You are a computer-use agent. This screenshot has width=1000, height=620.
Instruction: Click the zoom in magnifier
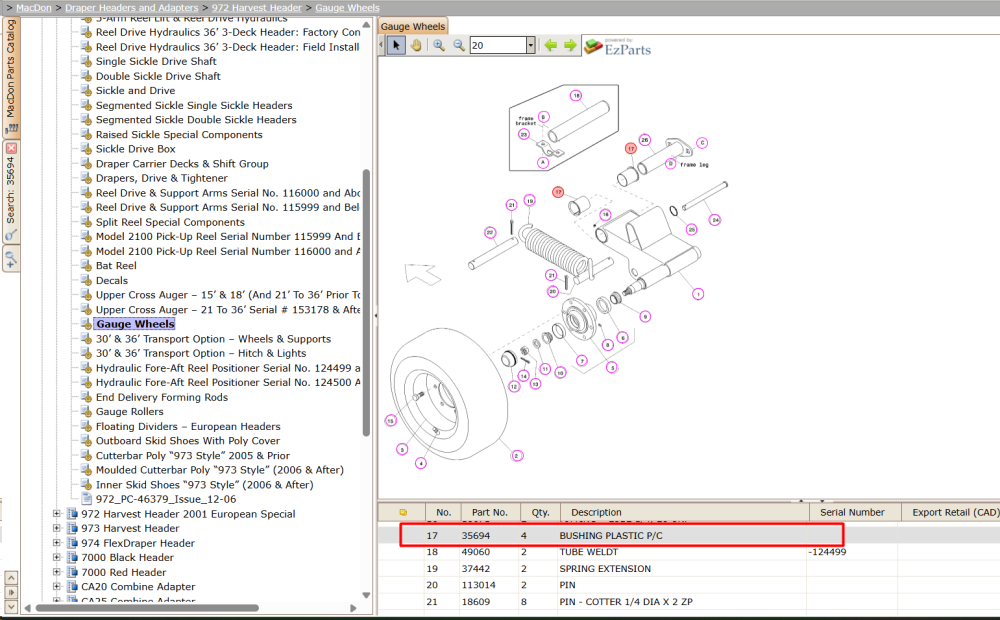click(x=439, y=45)
